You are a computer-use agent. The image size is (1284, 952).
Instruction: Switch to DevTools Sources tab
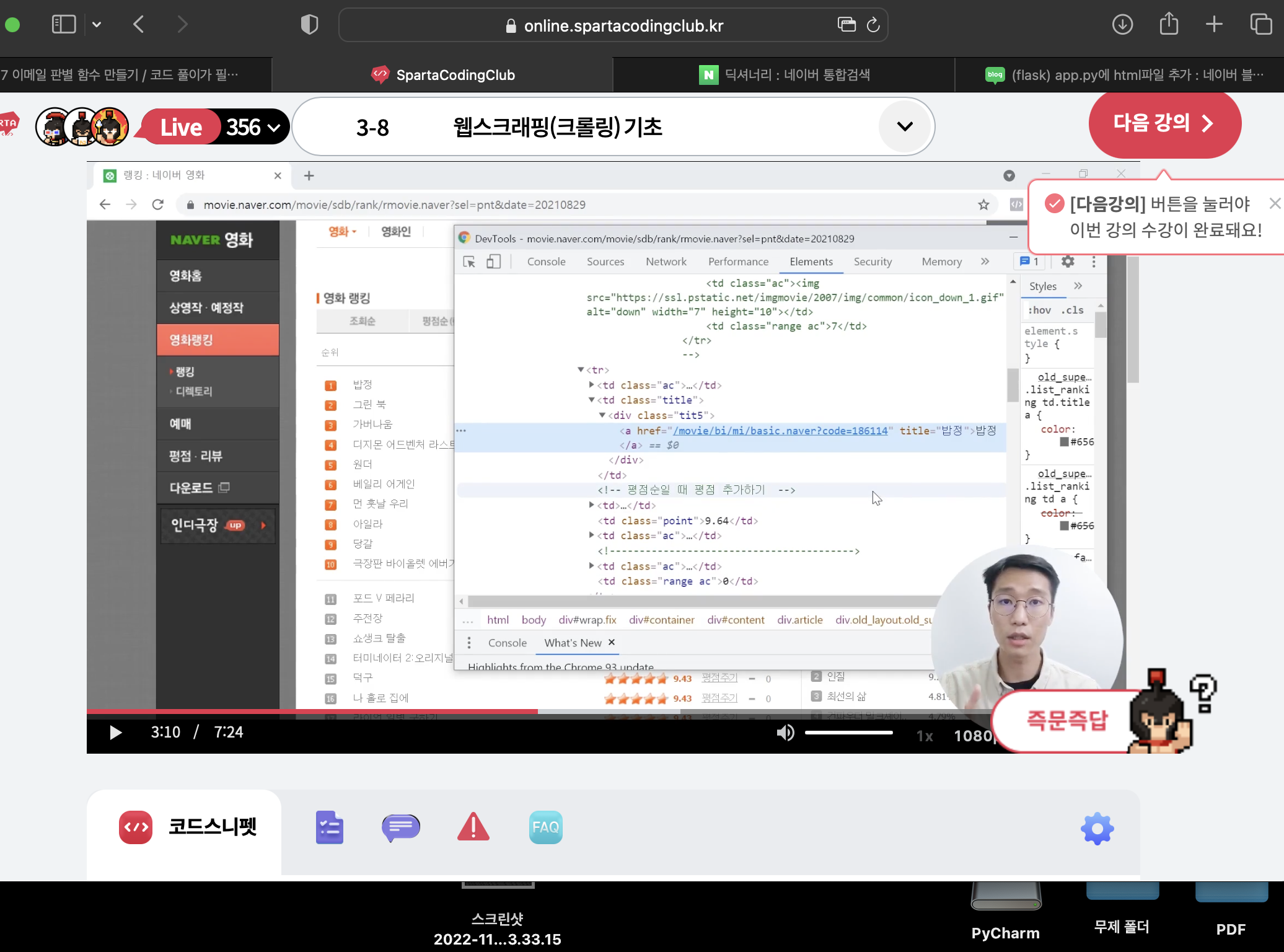click(x=605, y=262)
